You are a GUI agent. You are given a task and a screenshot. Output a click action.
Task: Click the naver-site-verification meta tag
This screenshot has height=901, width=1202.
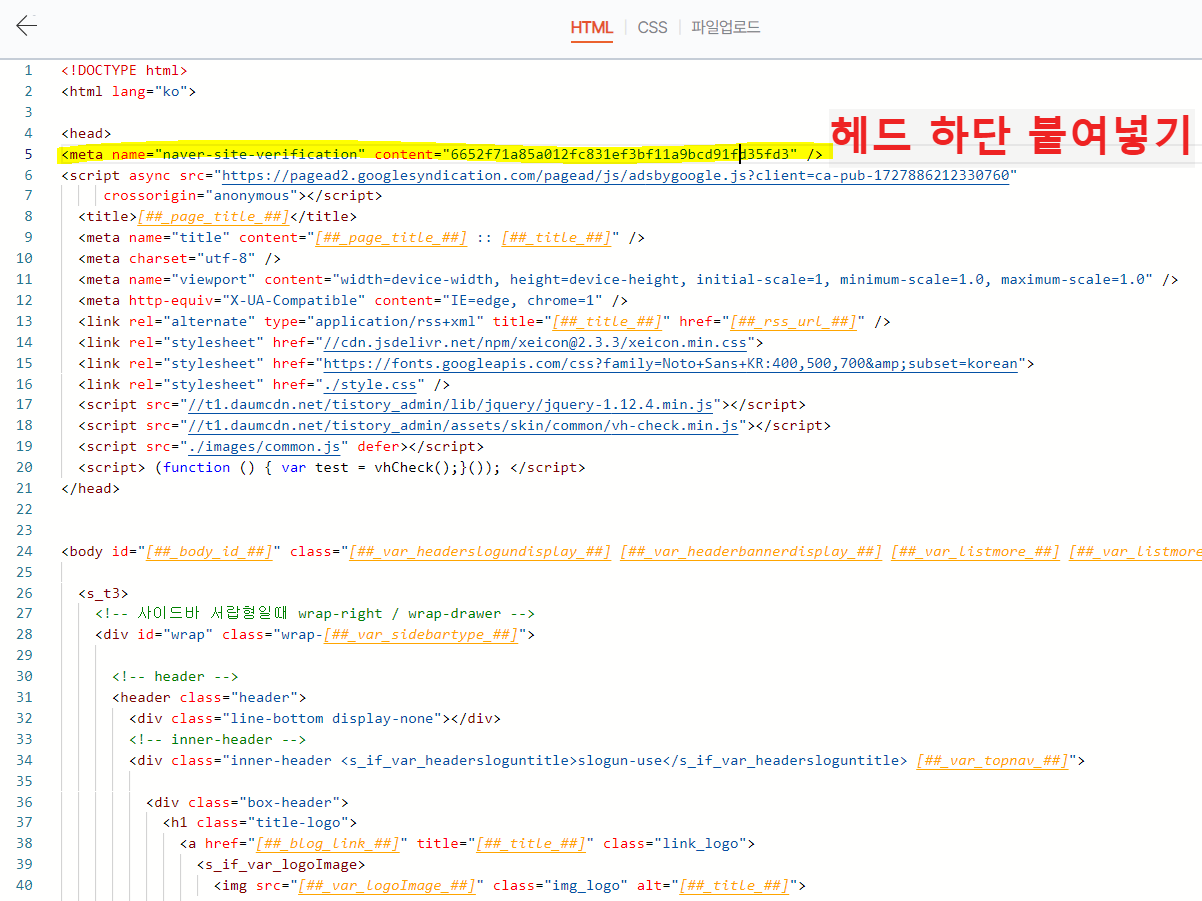pyautogui.click(x=442, y=154)
